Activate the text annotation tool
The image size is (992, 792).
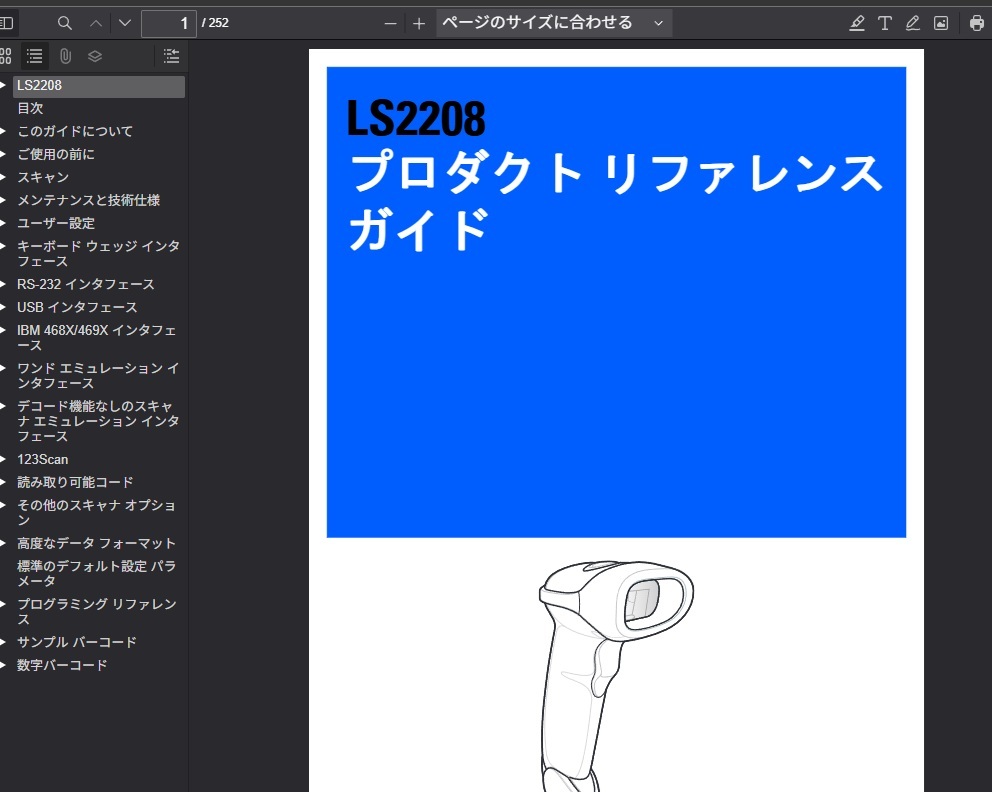pos(885,22)
